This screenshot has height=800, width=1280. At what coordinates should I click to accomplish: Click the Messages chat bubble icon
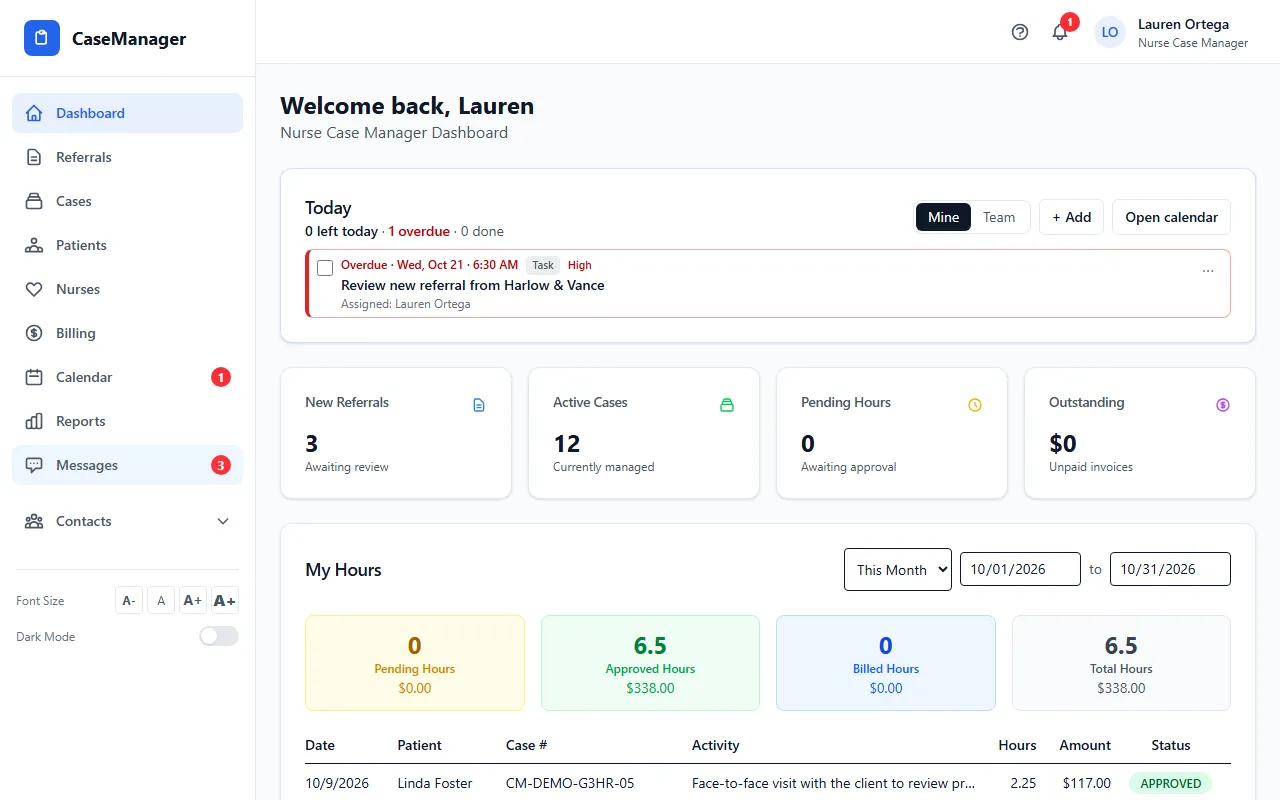(34, 465)
